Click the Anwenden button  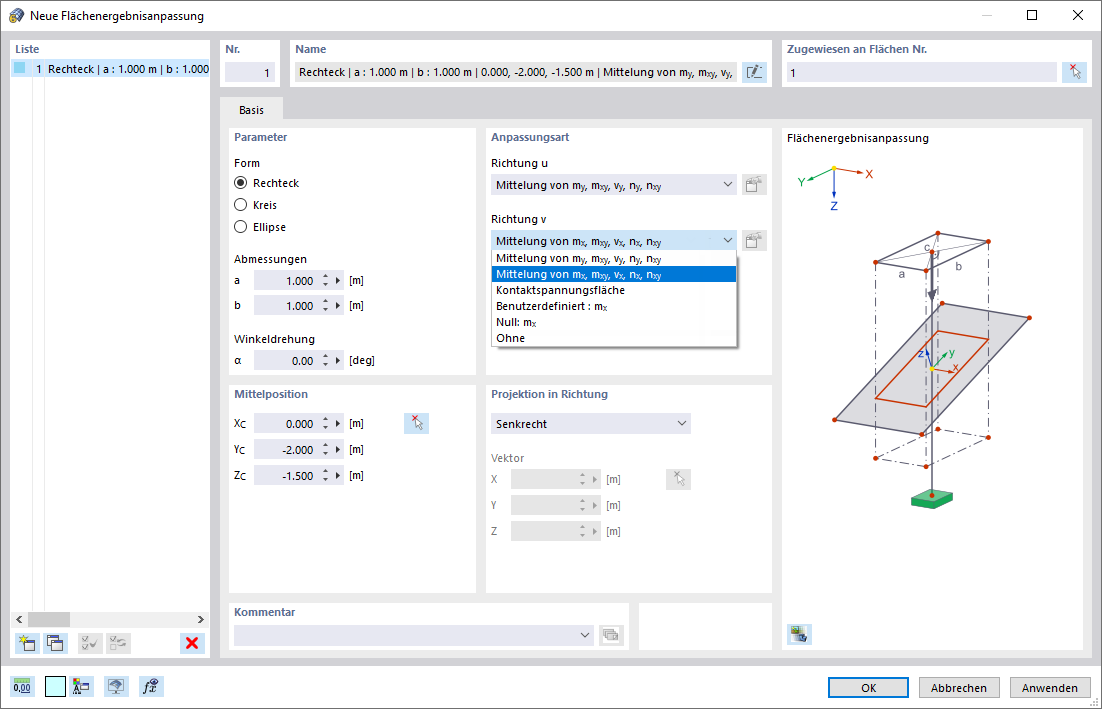pyautogui.click(x=1049, y=687)
